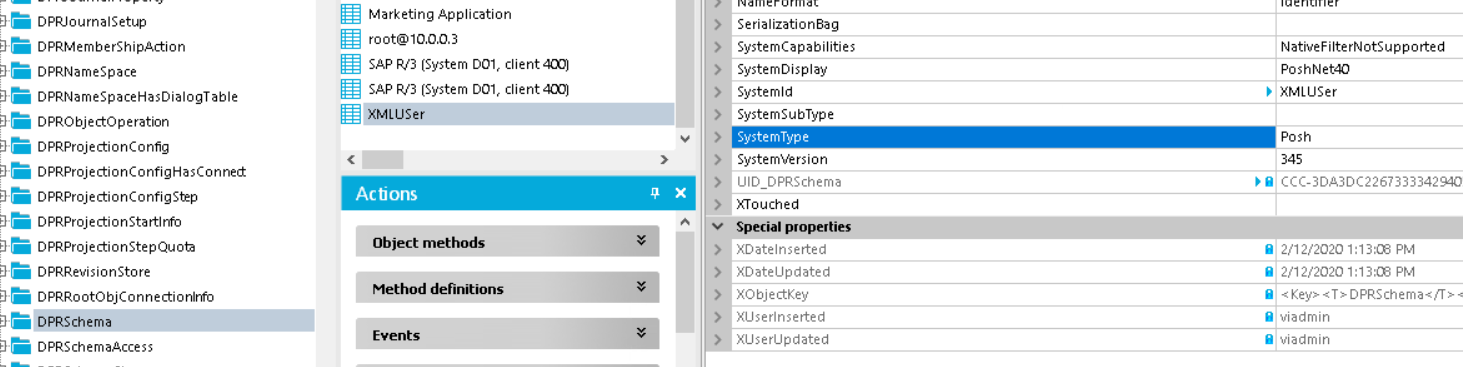Click the folder icon beside DPRNameSpaceHasDialogTable
This screenshot has width=1463, height=367.
coord(21,96)
